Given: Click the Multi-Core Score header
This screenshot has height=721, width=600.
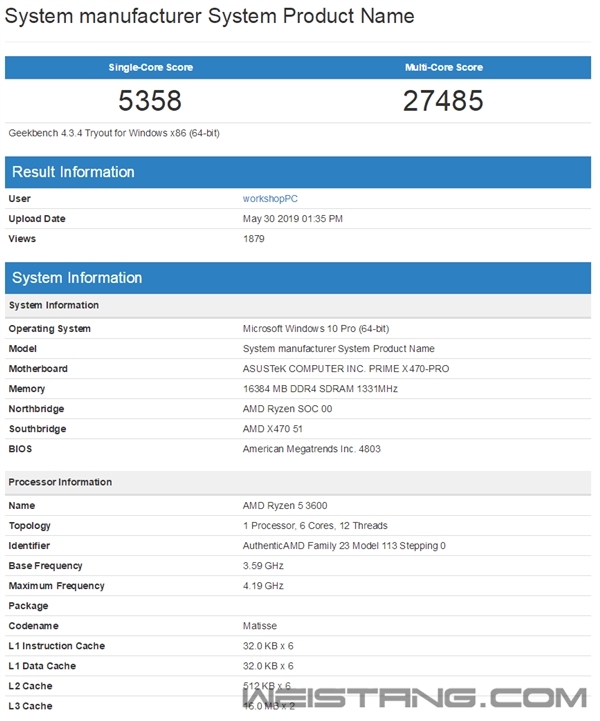Looking at the screenshot, I should coord(443,68).
